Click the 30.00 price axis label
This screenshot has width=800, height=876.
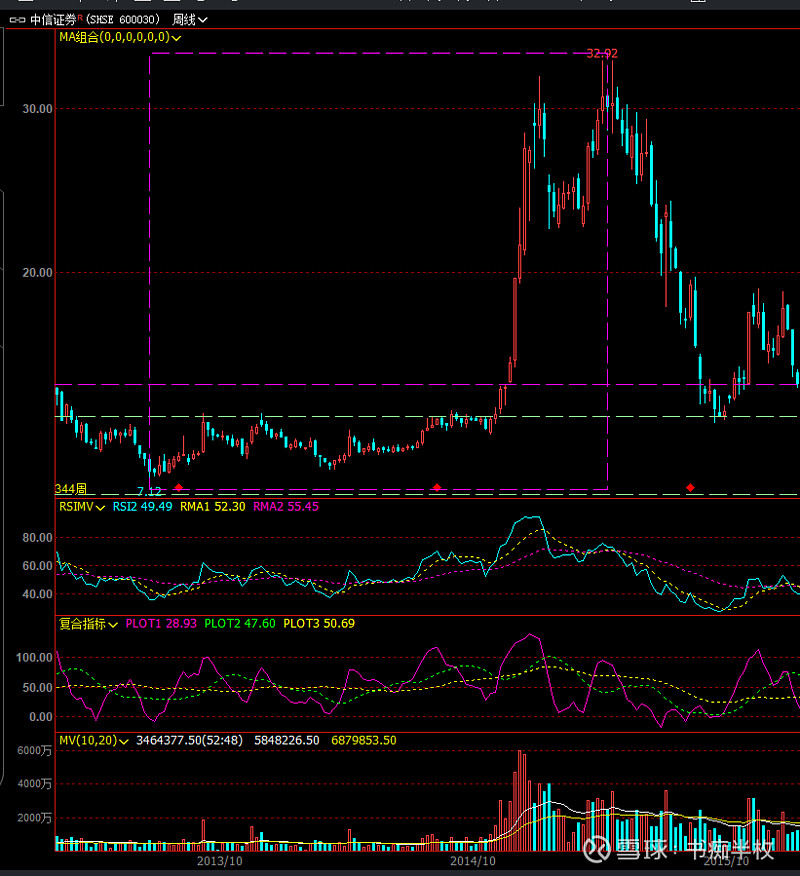(x=37, y=109)
